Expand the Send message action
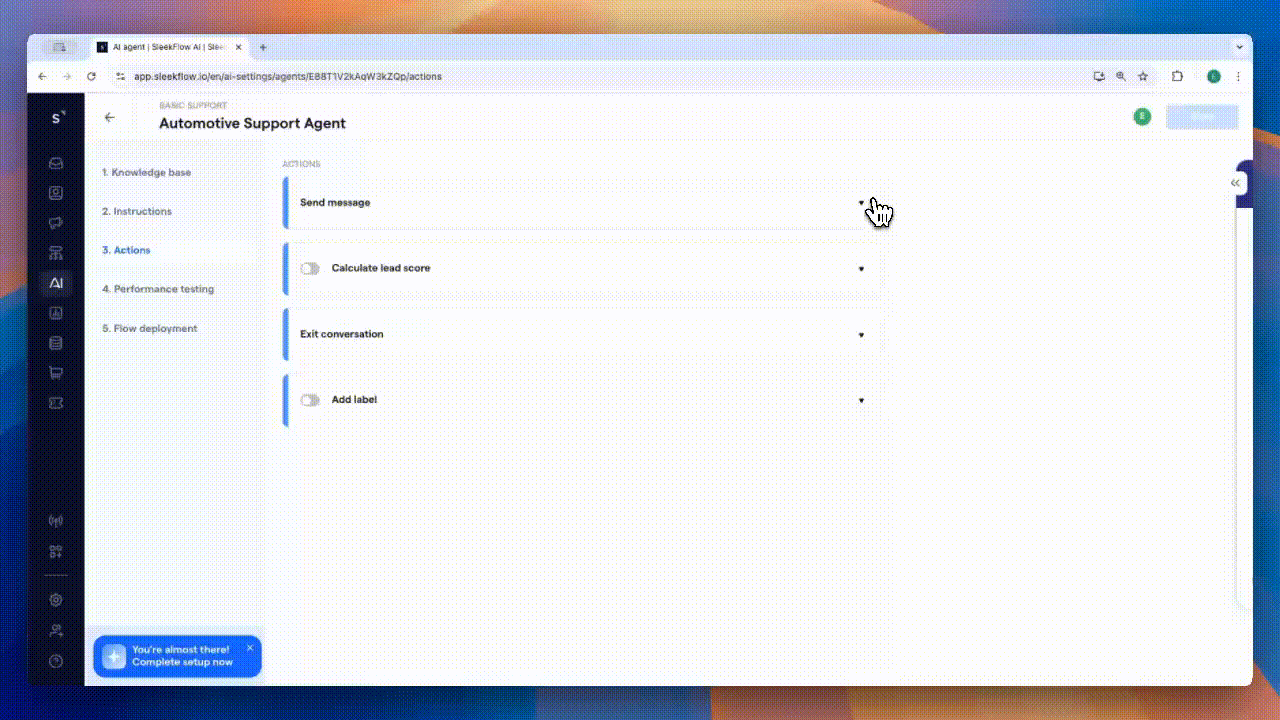The image size is (1280, 720). [861, 203]
